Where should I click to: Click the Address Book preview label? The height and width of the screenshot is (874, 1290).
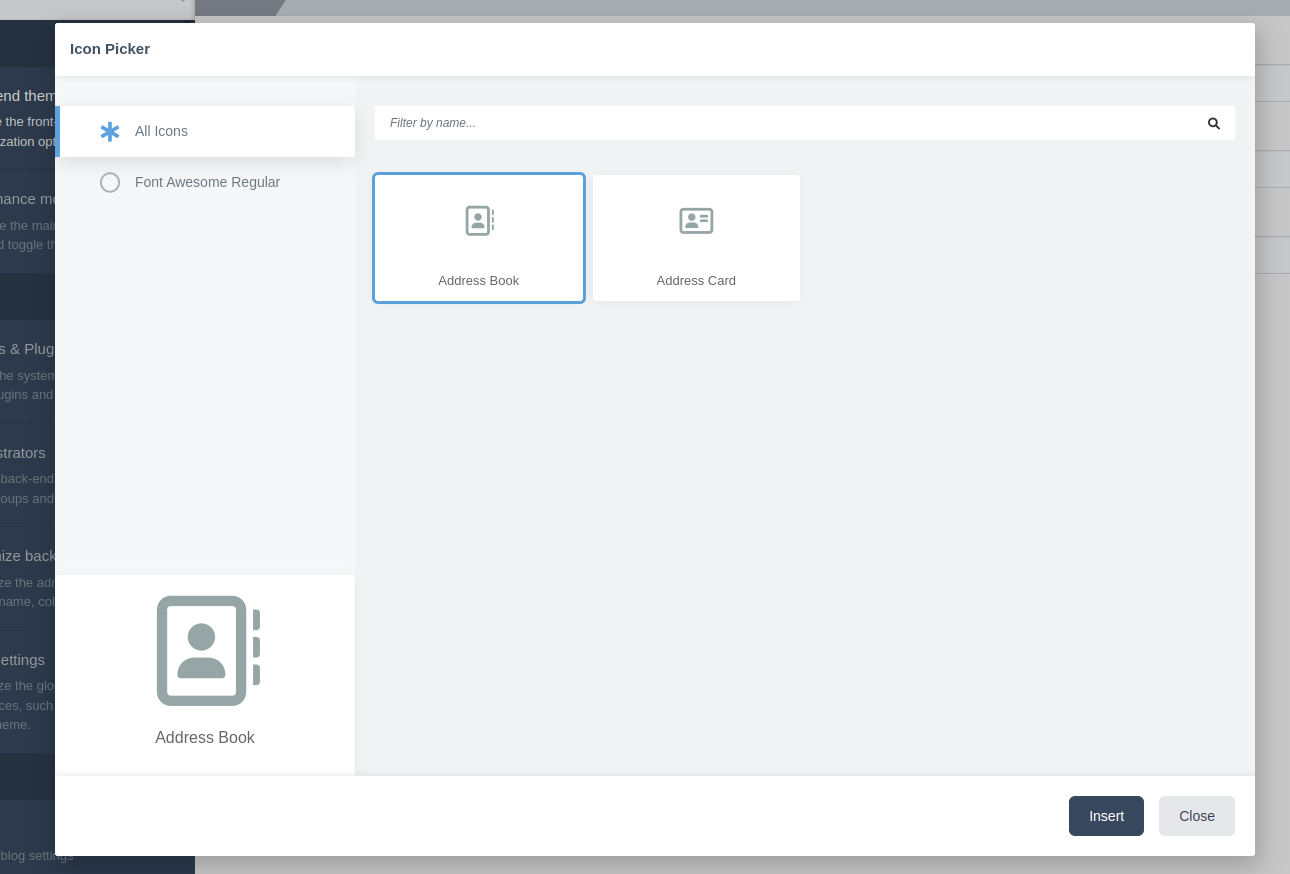click(205, 737)
